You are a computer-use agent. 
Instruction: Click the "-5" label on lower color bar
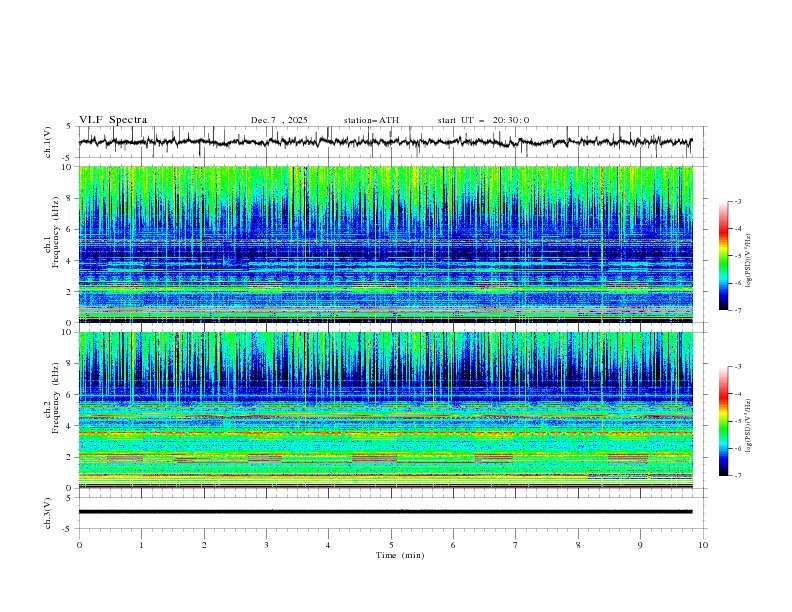coord(737,421)
